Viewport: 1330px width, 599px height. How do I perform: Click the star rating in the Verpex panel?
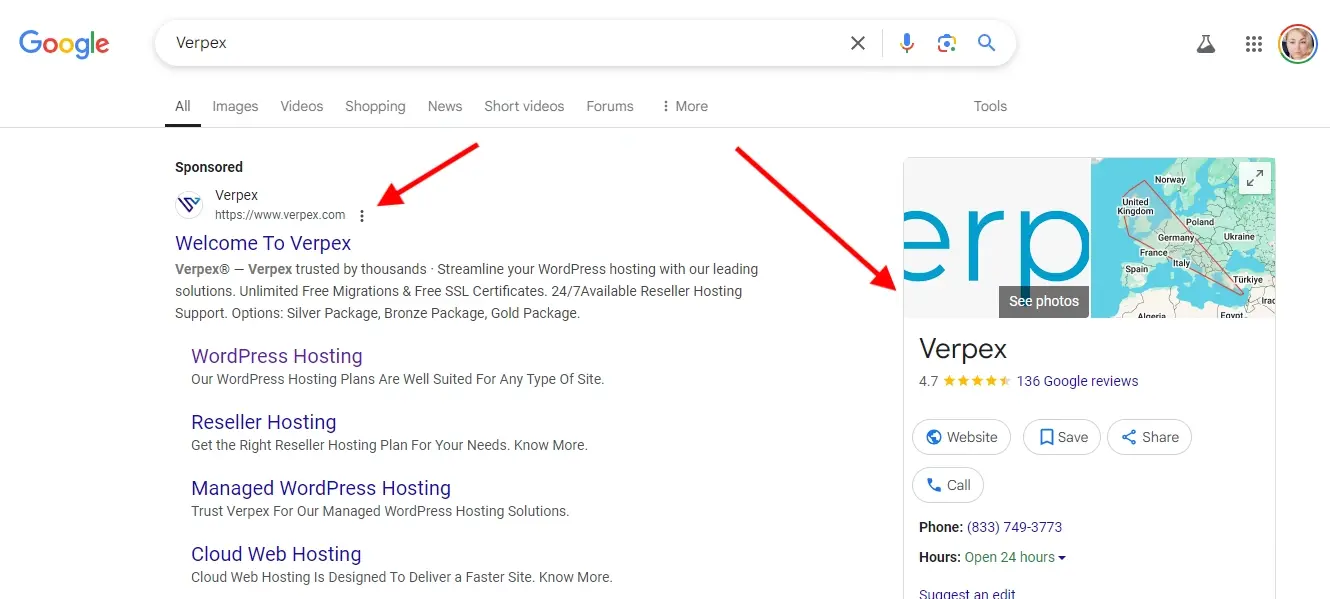coord(977,381)
